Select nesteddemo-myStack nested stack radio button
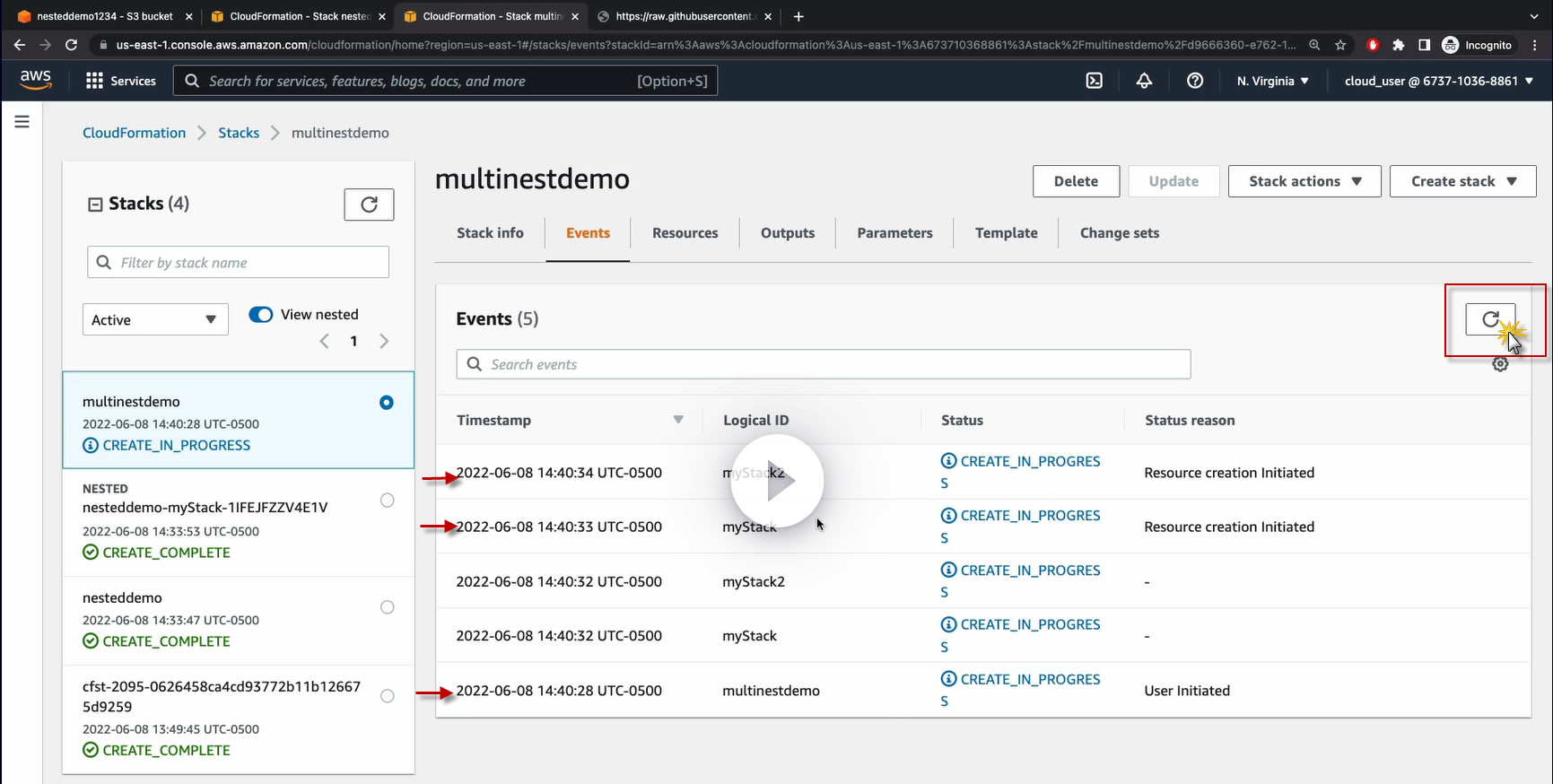Viewport: 1553px width, 784px height. click(387, 501)
